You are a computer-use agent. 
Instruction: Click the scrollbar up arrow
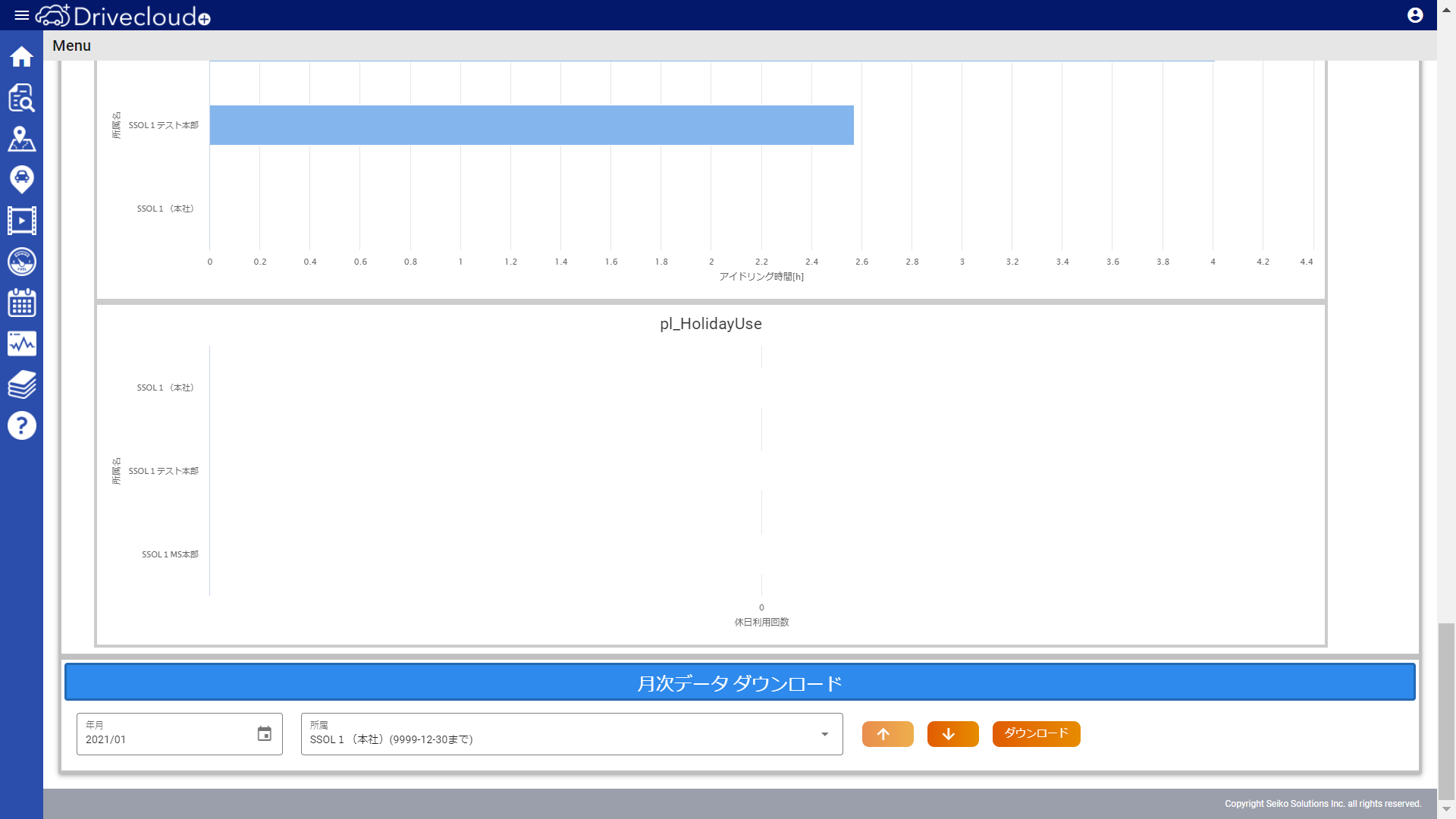pyautogui.click(x=1446, y=9)
